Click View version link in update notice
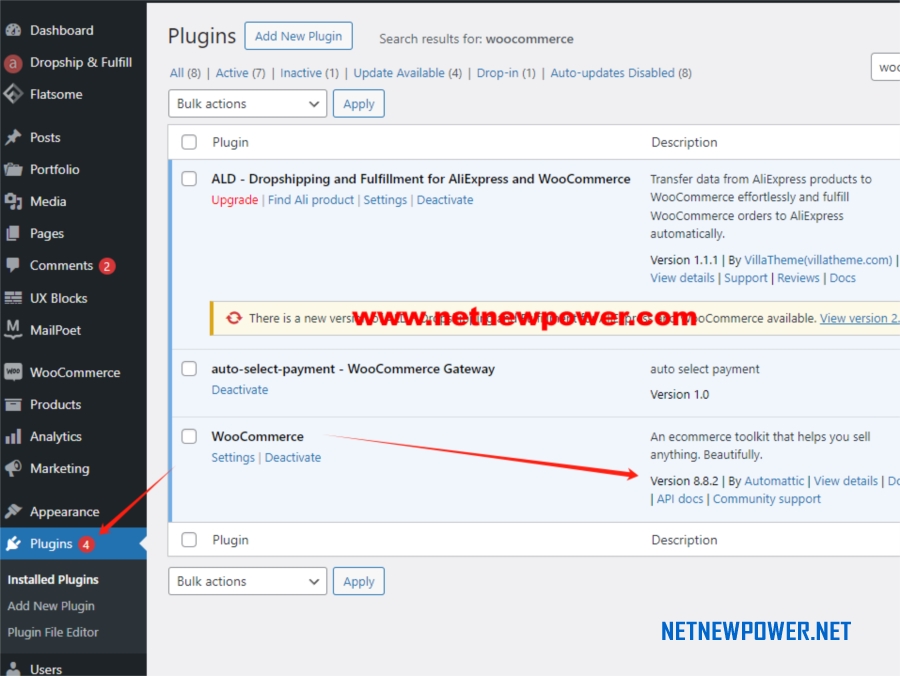The width and height of the screenshot is (900, 676). click(859, 318)
